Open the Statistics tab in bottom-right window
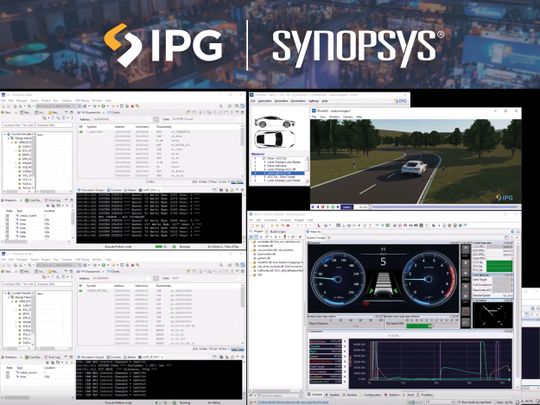The width and height of the screenshot is (540, 405). 393,395
